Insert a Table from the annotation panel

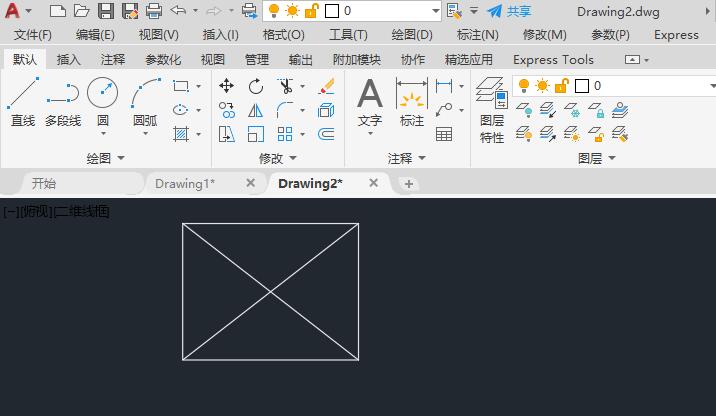(444, 134)
